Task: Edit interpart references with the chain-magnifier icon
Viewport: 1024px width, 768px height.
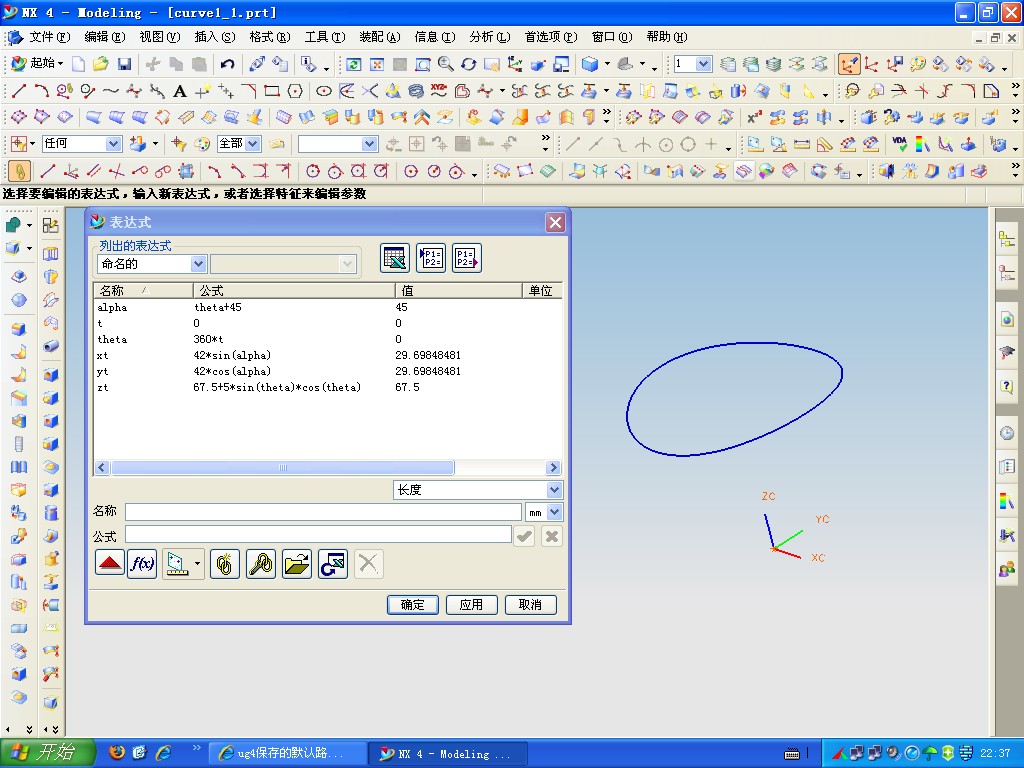Action: (x=260, y=564)
